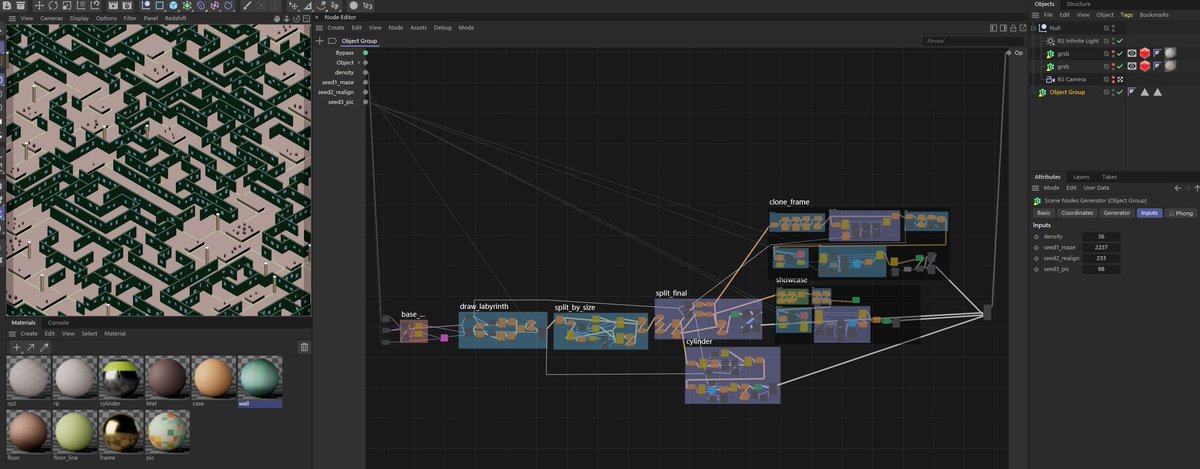Open the Cameras menu in viewport
1200x469 pixels.
52,18
